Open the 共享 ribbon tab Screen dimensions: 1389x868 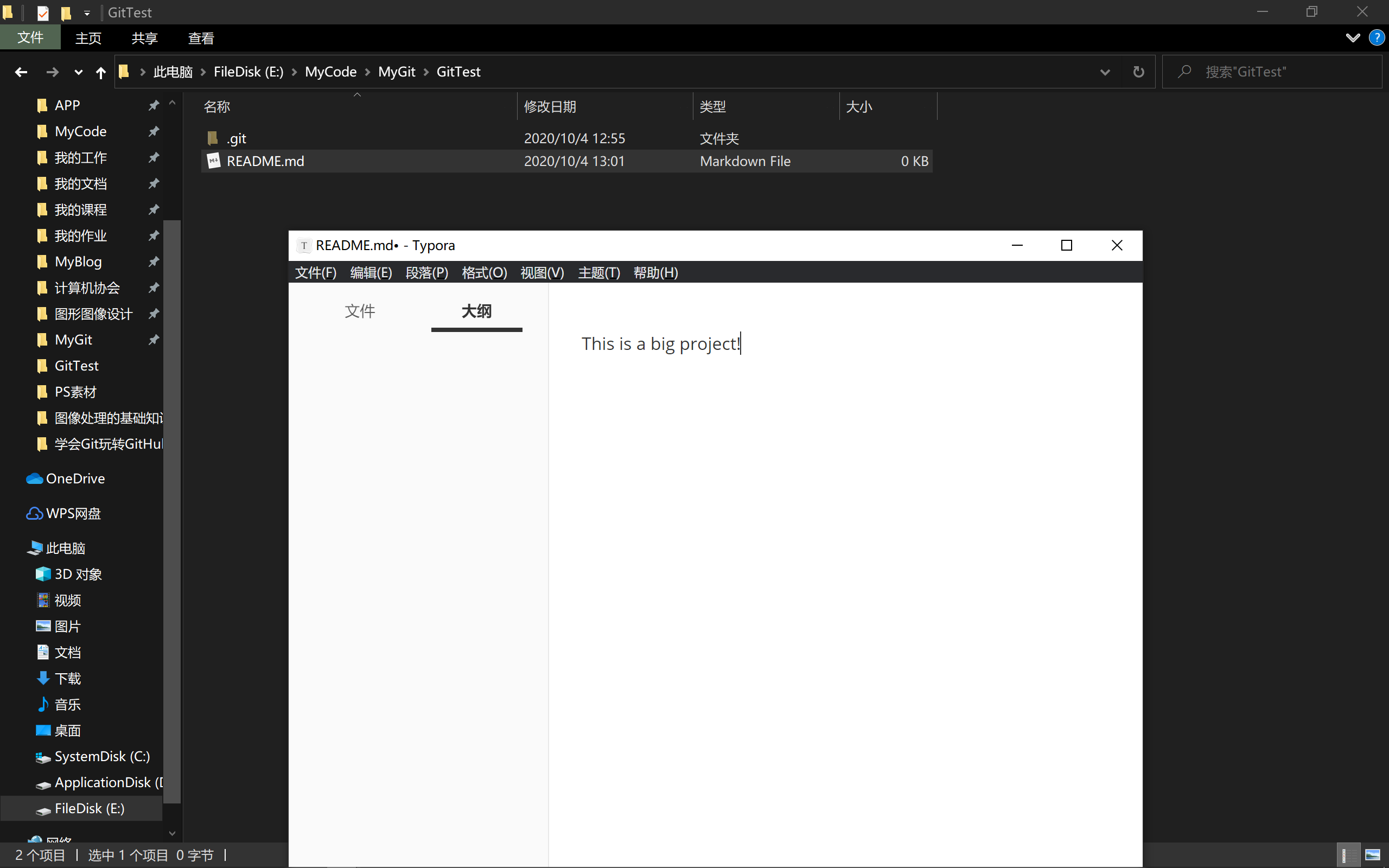[x=145, y=38]
